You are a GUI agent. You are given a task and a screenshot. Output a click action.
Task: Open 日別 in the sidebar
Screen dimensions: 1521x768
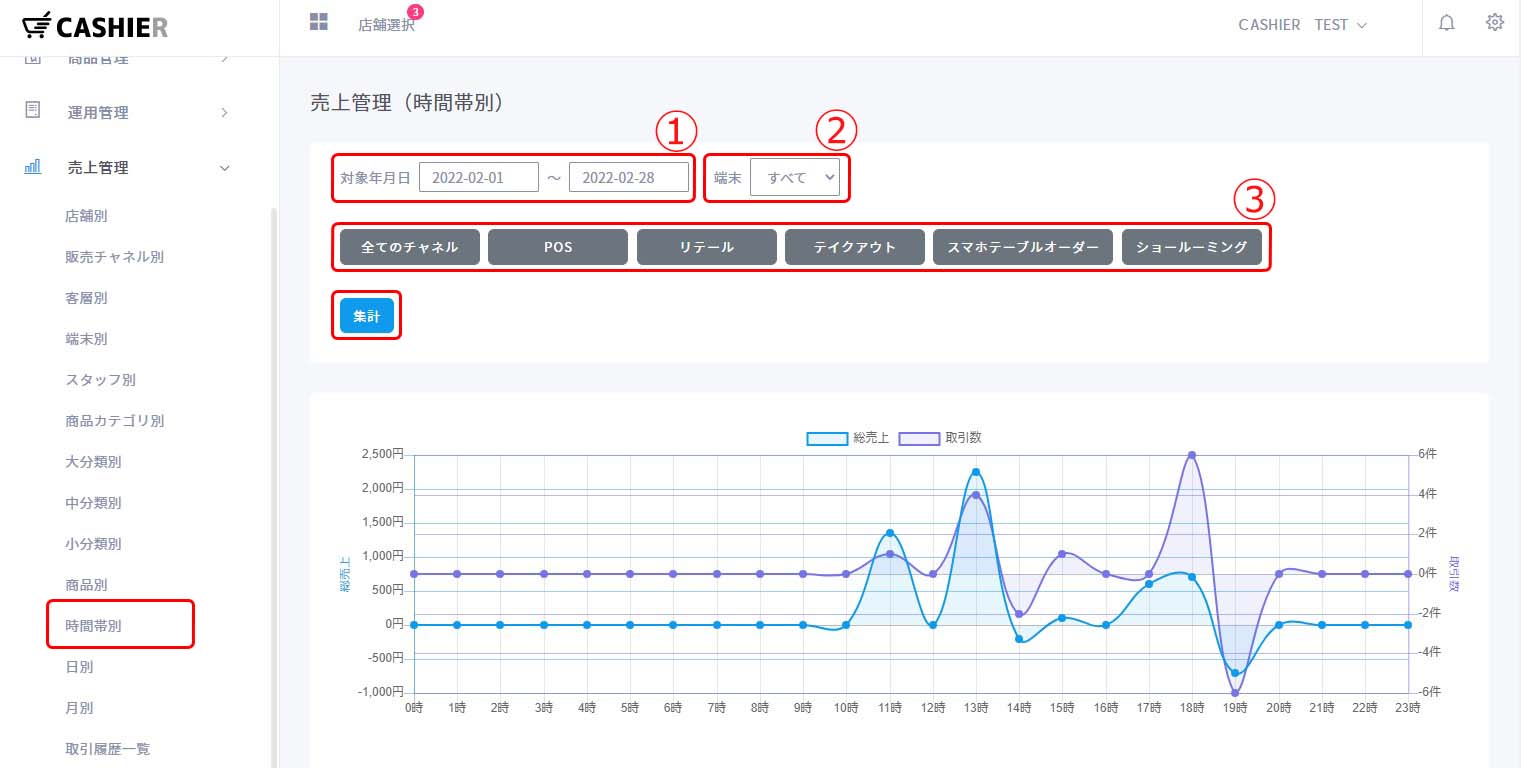pos(79,667)
